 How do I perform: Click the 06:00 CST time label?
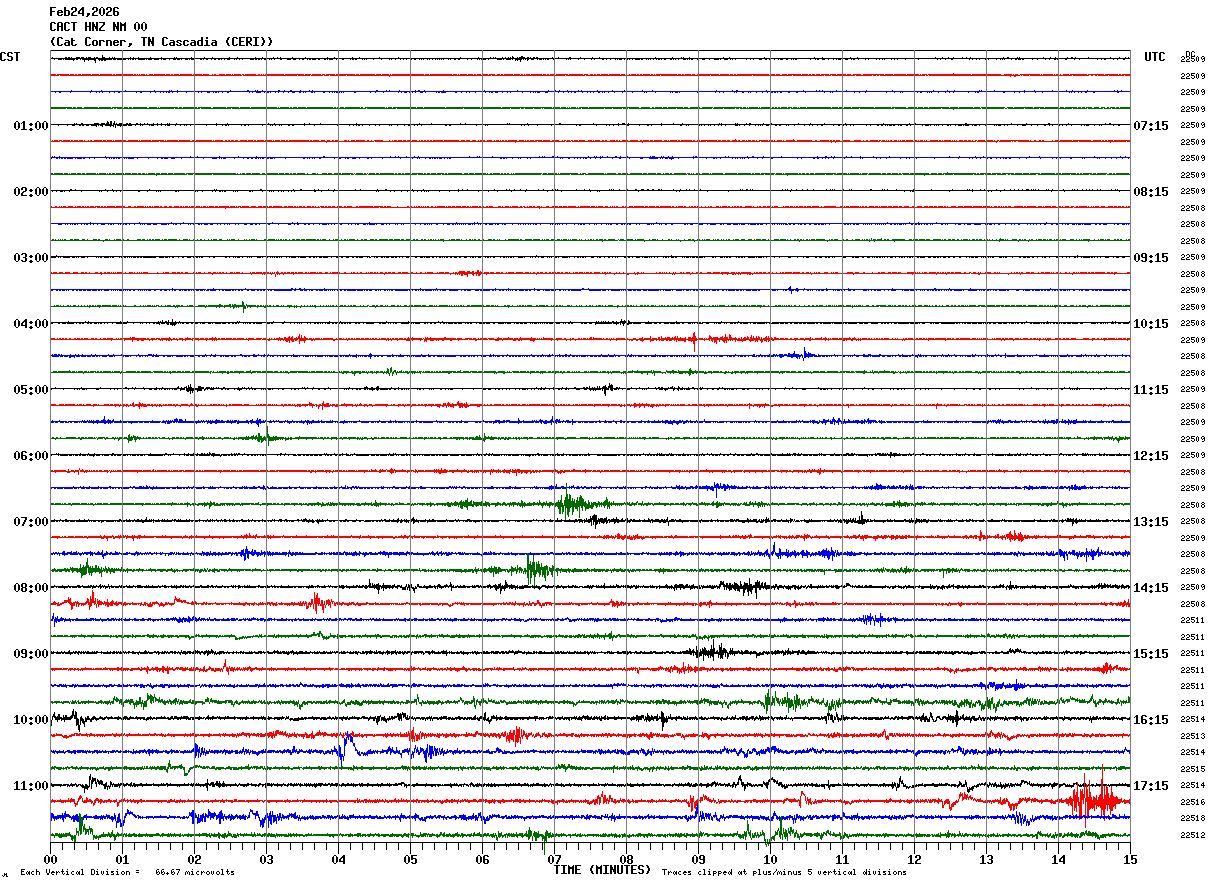coord(30,456)
